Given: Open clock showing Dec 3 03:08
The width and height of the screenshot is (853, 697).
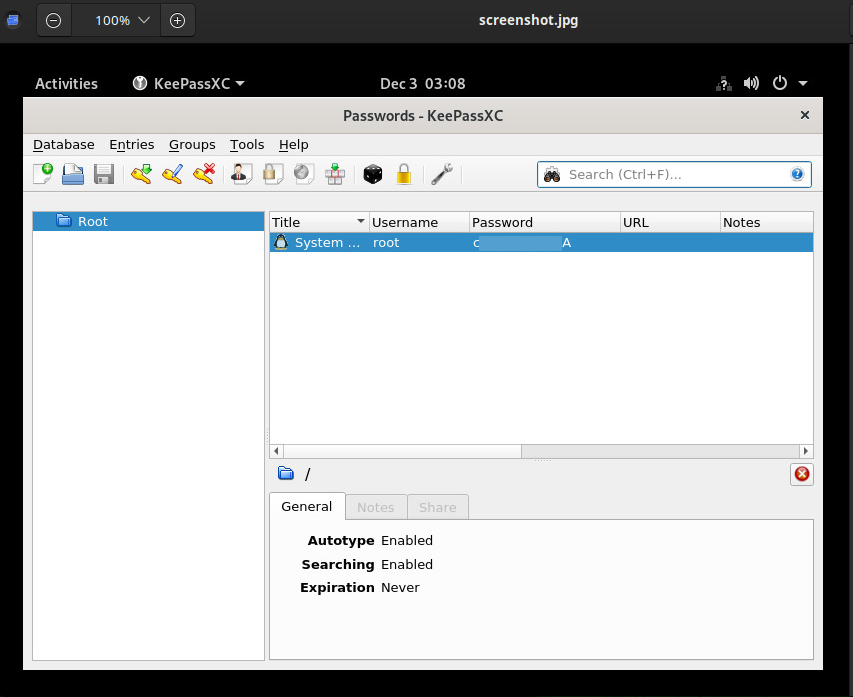Looking at the screenshot, I should click(423, 84).
